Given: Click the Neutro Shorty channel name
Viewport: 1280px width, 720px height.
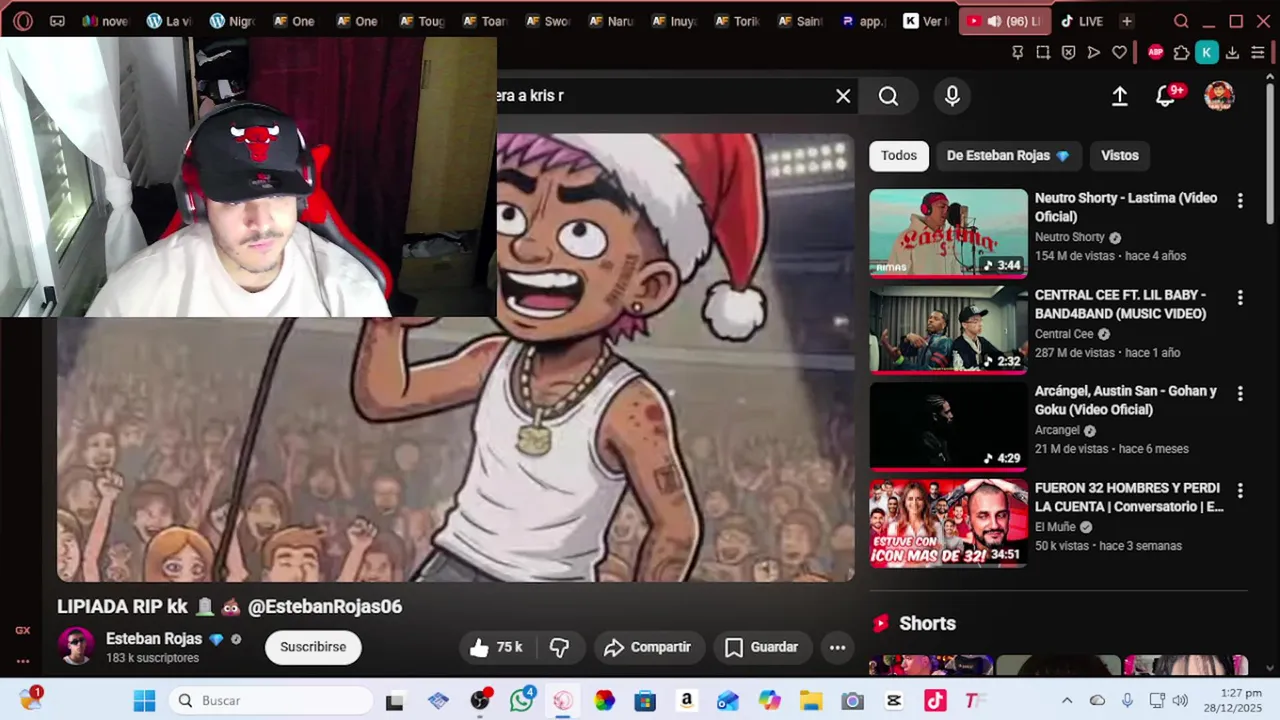Looking at the screenshot, I should pos(1070,237).
